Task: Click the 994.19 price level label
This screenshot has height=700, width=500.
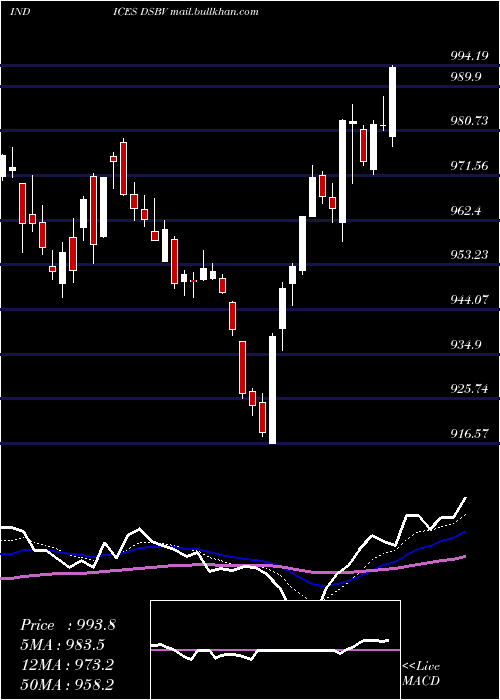Action: tap(469, 56)
